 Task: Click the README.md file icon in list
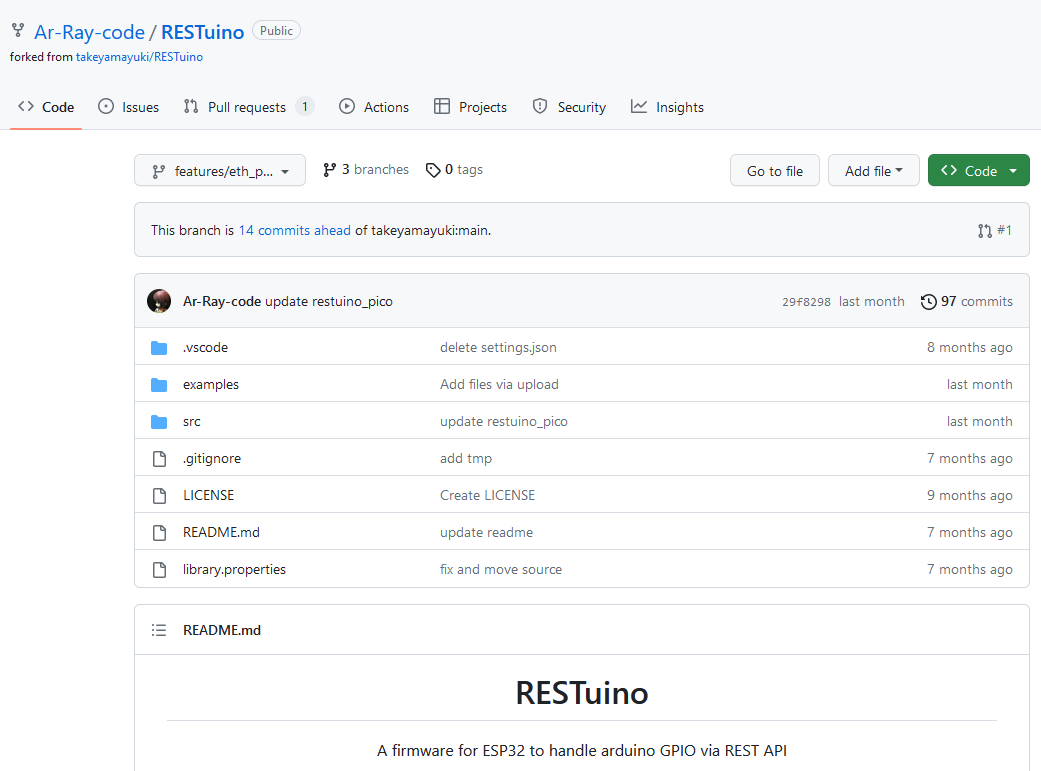(x=159, y=533)
